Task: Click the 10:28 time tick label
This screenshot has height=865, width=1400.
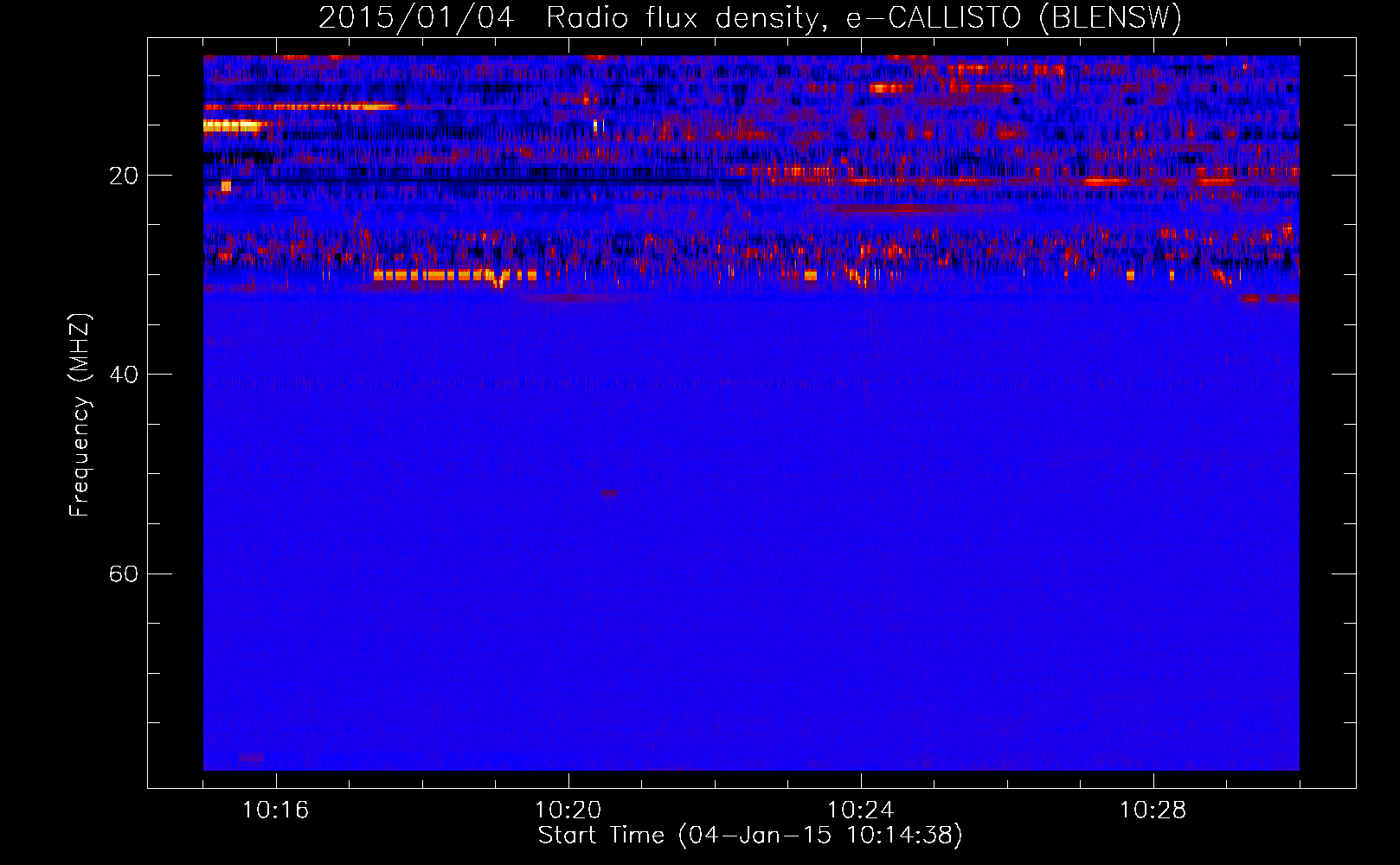Action: point(1153,811)
